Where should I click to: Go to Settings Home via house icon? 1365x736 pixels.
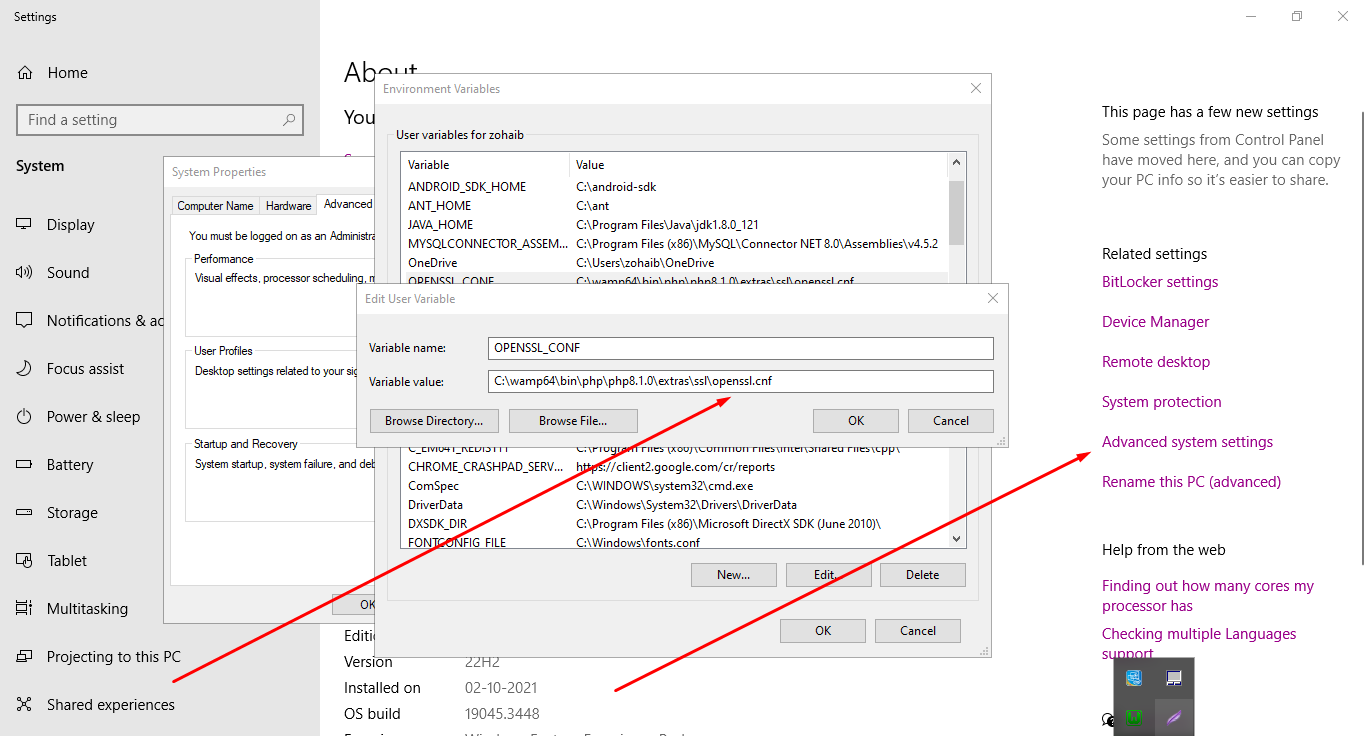pyautogui.click(x=24, y=73)
